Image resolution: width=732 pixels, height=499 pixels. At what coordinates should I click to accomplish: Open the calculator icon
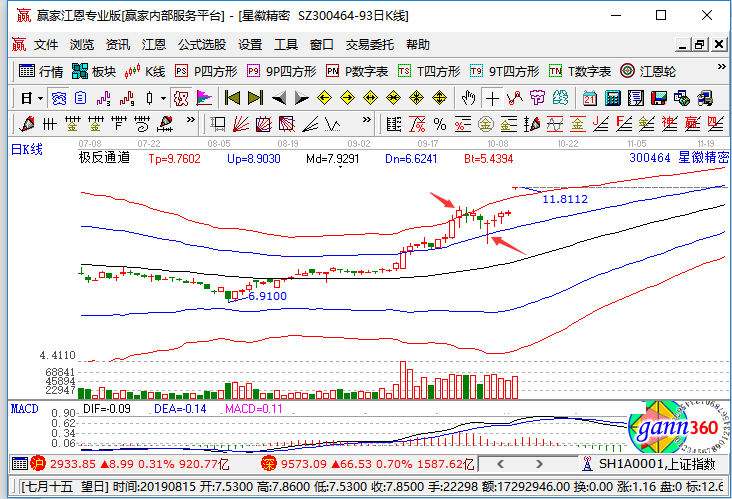[612, 98]
